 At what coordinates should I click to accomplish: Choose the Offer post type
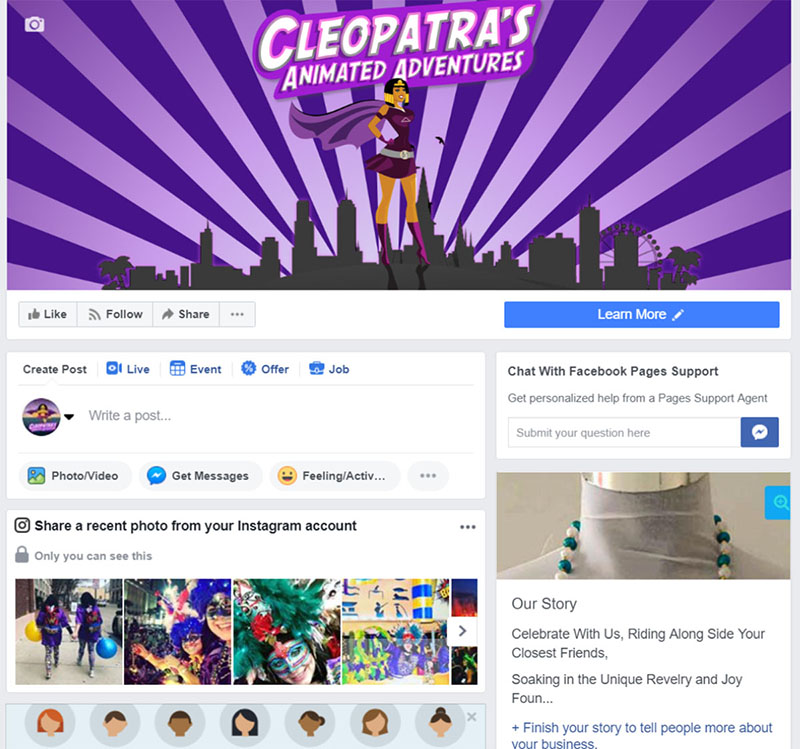tap(265, 369)
